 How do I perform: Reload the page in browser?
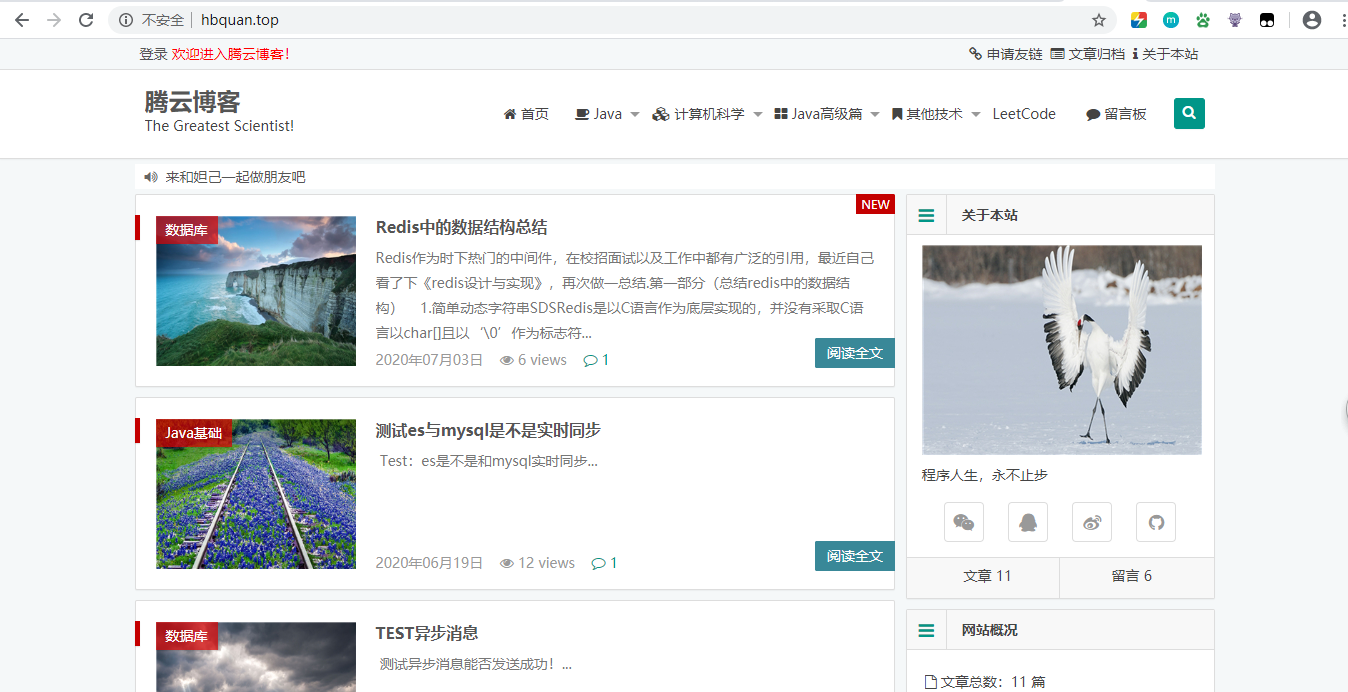pyautogui.click(x=86, y=20)
